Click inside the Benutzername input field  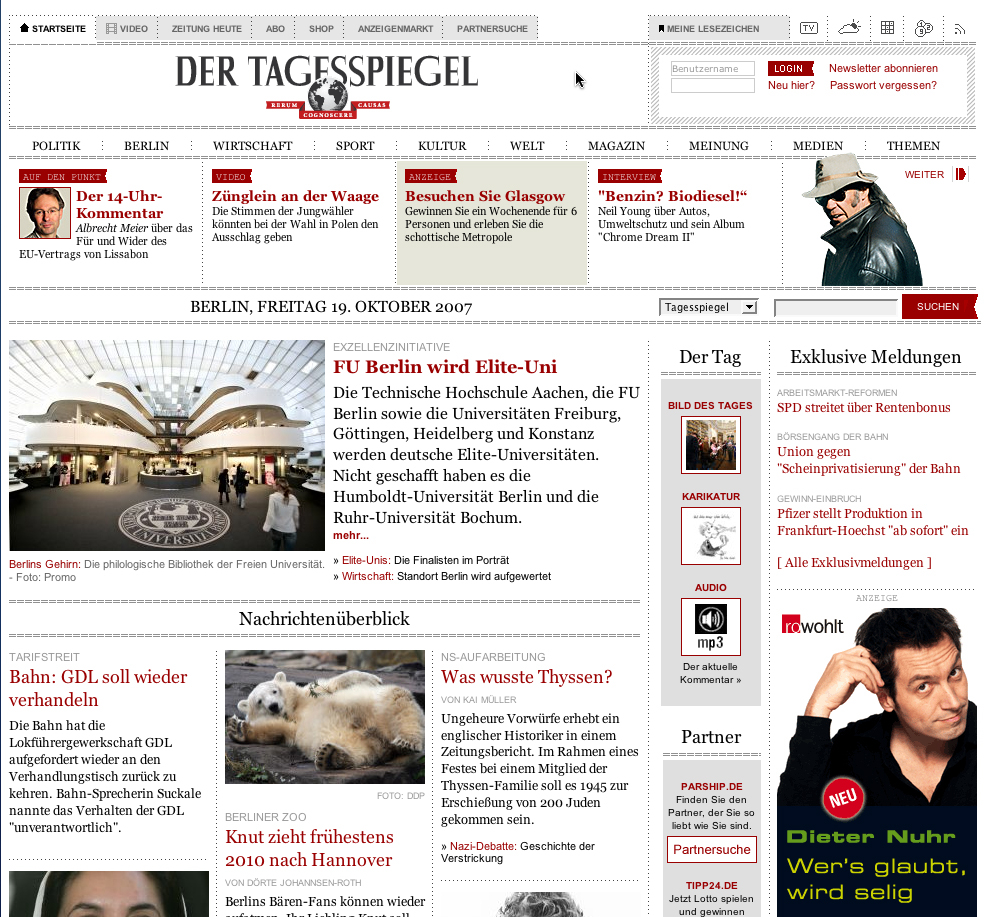[x=712, y=68]
